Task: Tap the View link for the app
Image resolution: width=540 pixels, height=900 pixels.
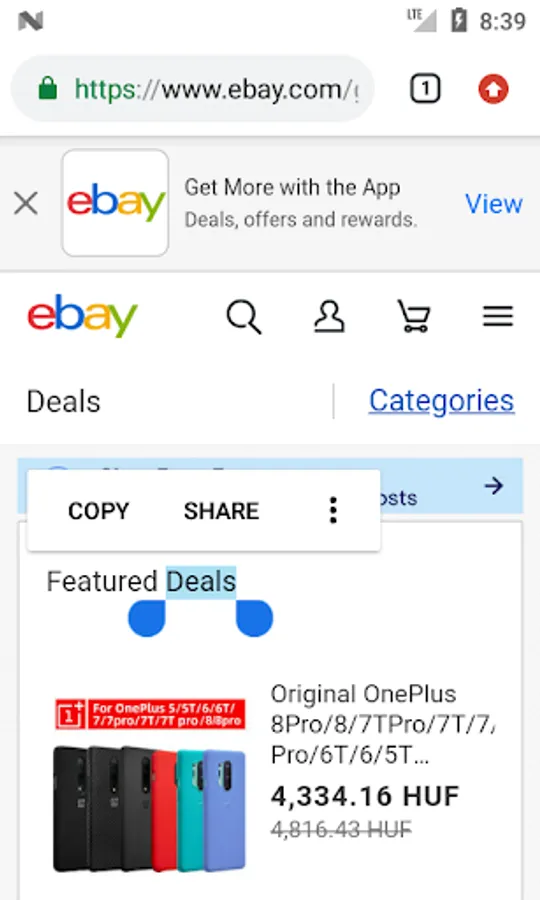Action: [494, 204]
